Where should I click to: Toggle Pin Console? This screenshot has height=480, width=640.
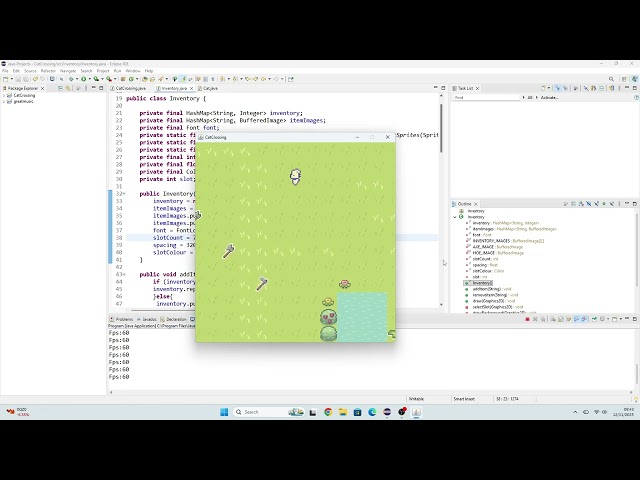pyautogui.click(x=594, y=319)
